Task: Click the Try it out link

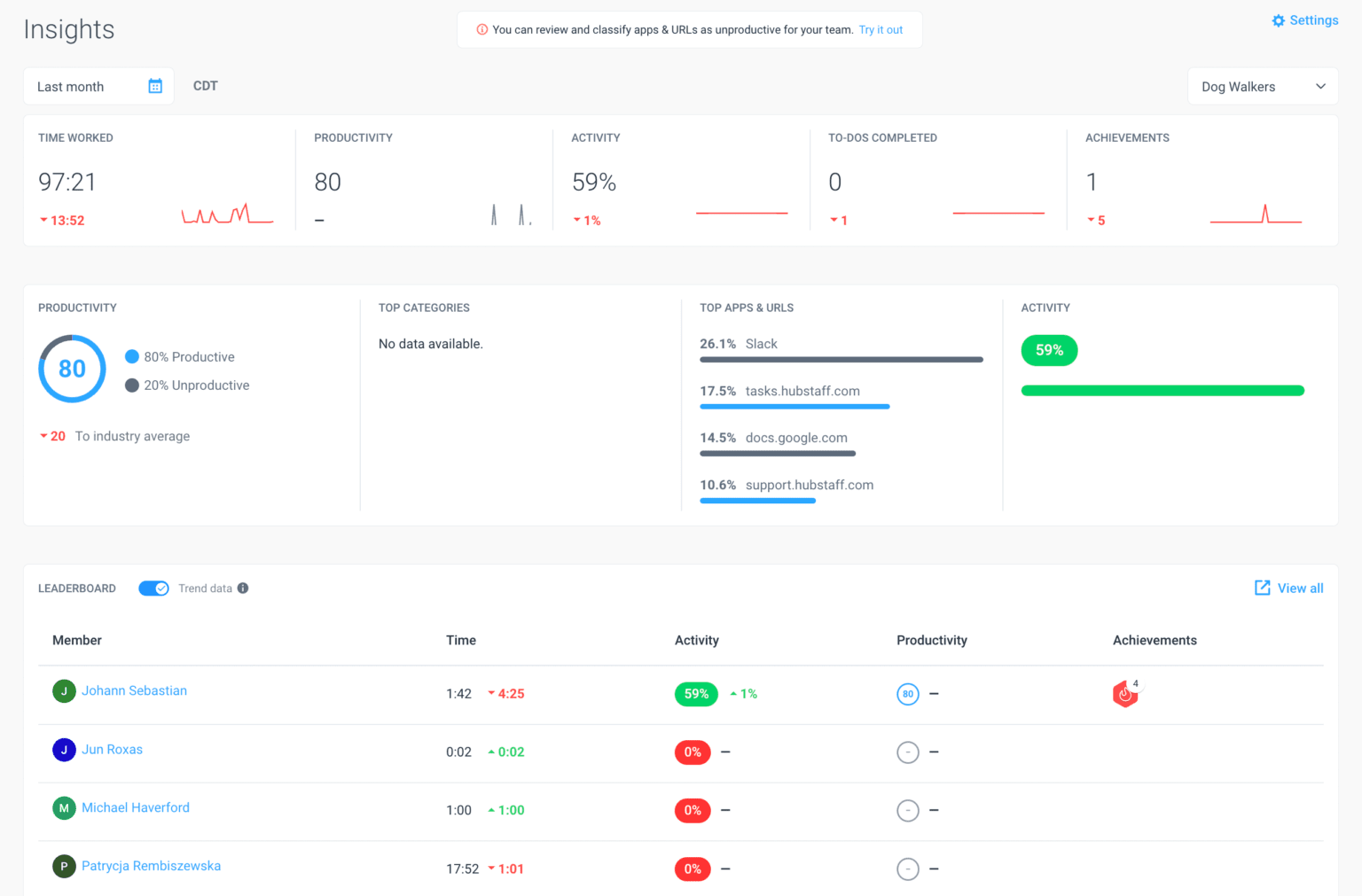Action: [881, 29]
